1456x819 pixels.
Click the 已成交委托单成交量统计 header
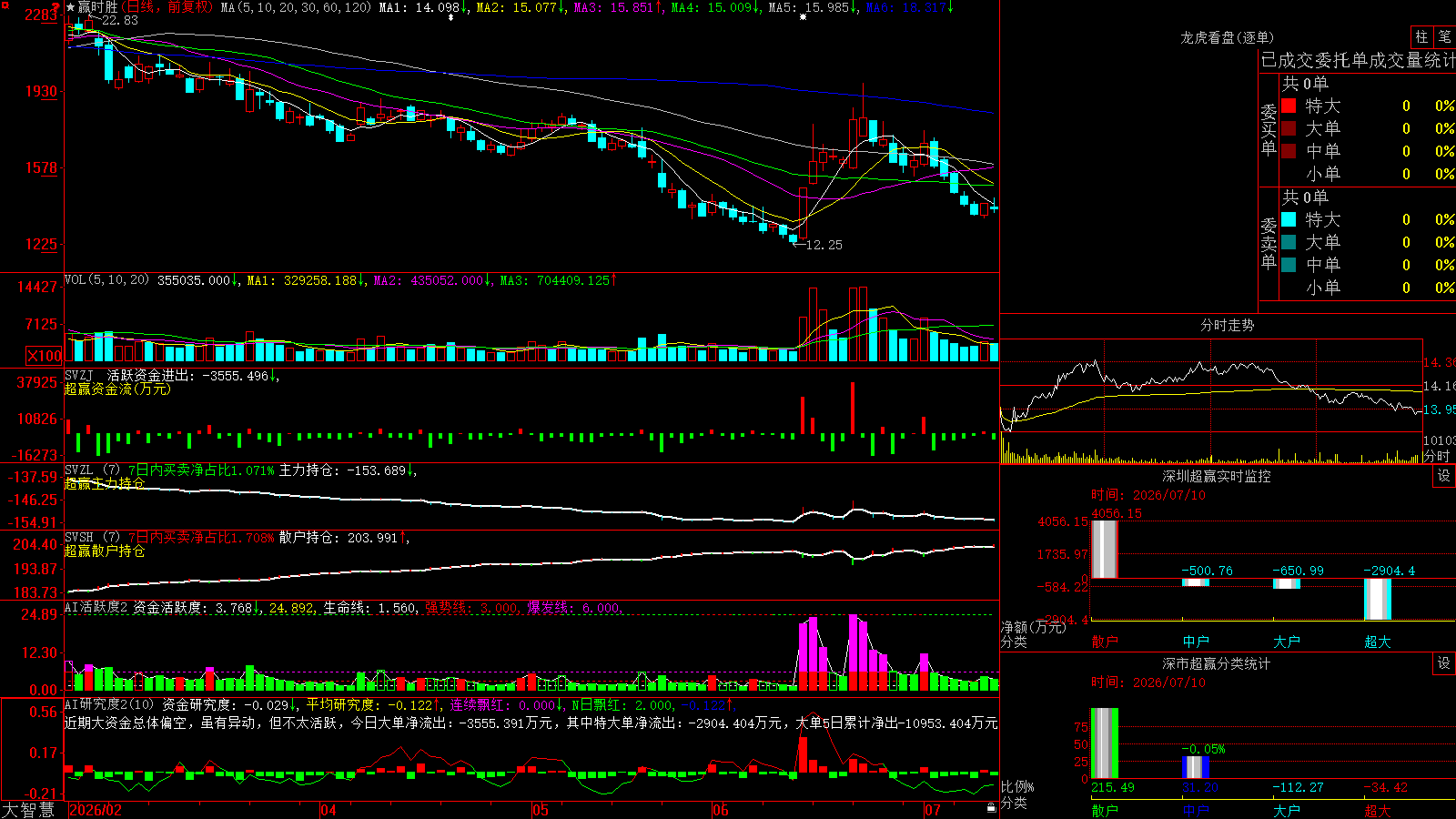point(1358,60)
